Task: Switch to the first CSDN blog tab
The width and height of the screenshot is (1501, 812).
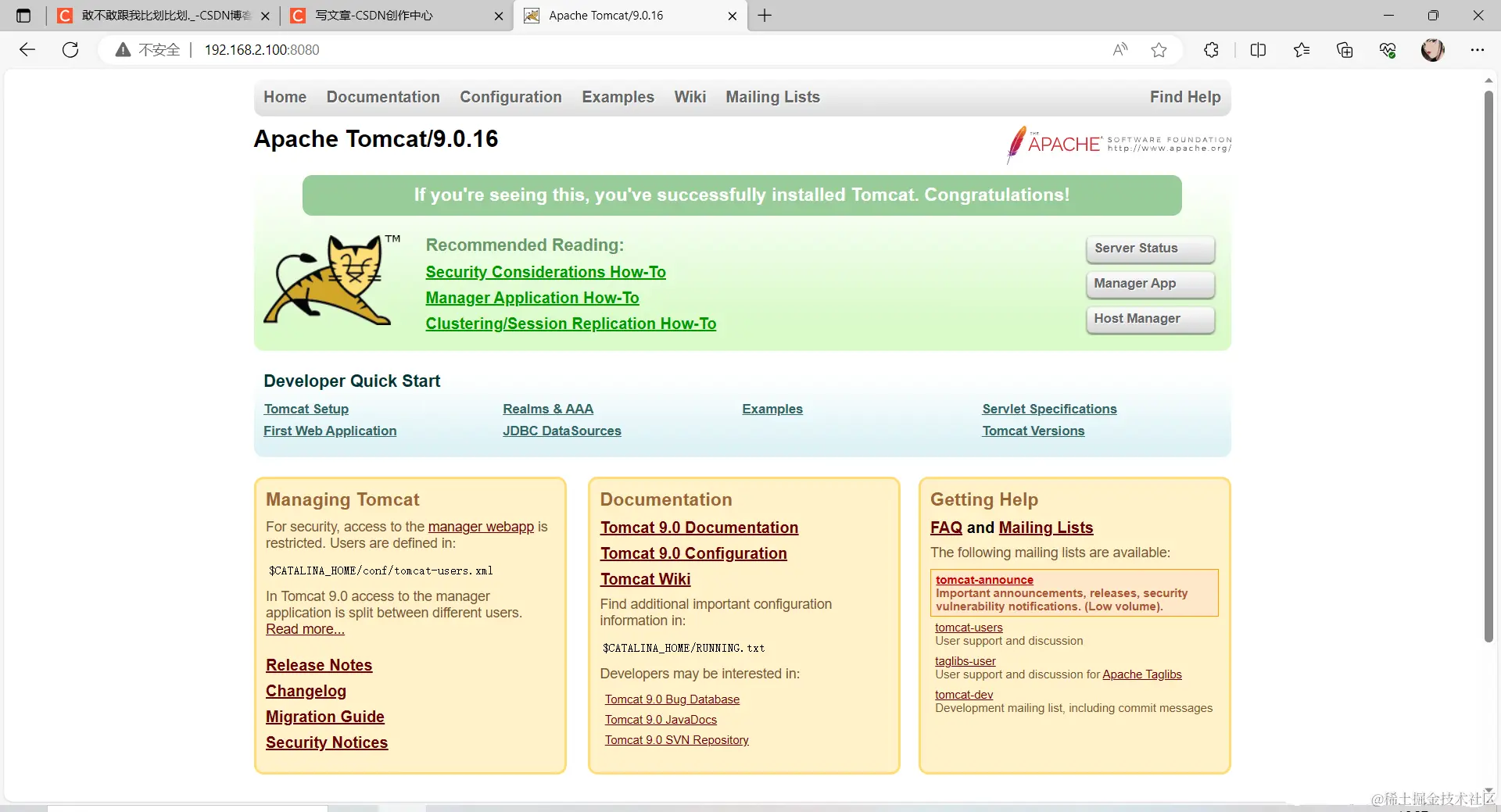Action: (x=163, y=16)
